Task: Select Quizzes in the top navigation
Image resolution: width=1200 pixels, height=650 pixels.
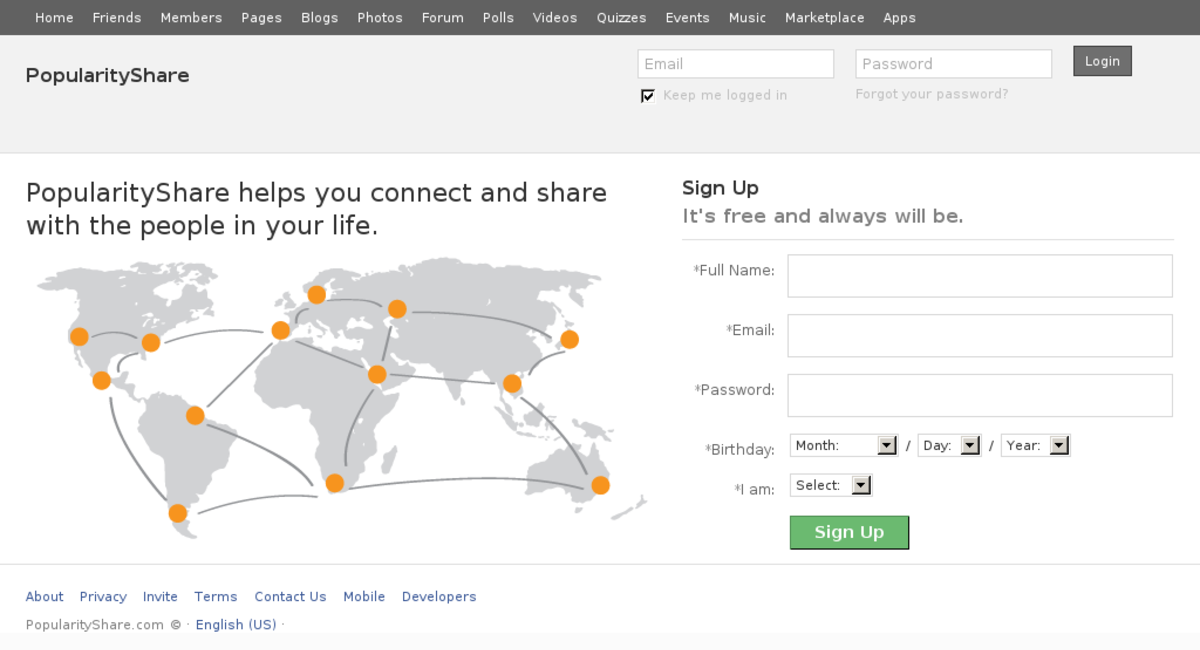Action: pos(621,18)
